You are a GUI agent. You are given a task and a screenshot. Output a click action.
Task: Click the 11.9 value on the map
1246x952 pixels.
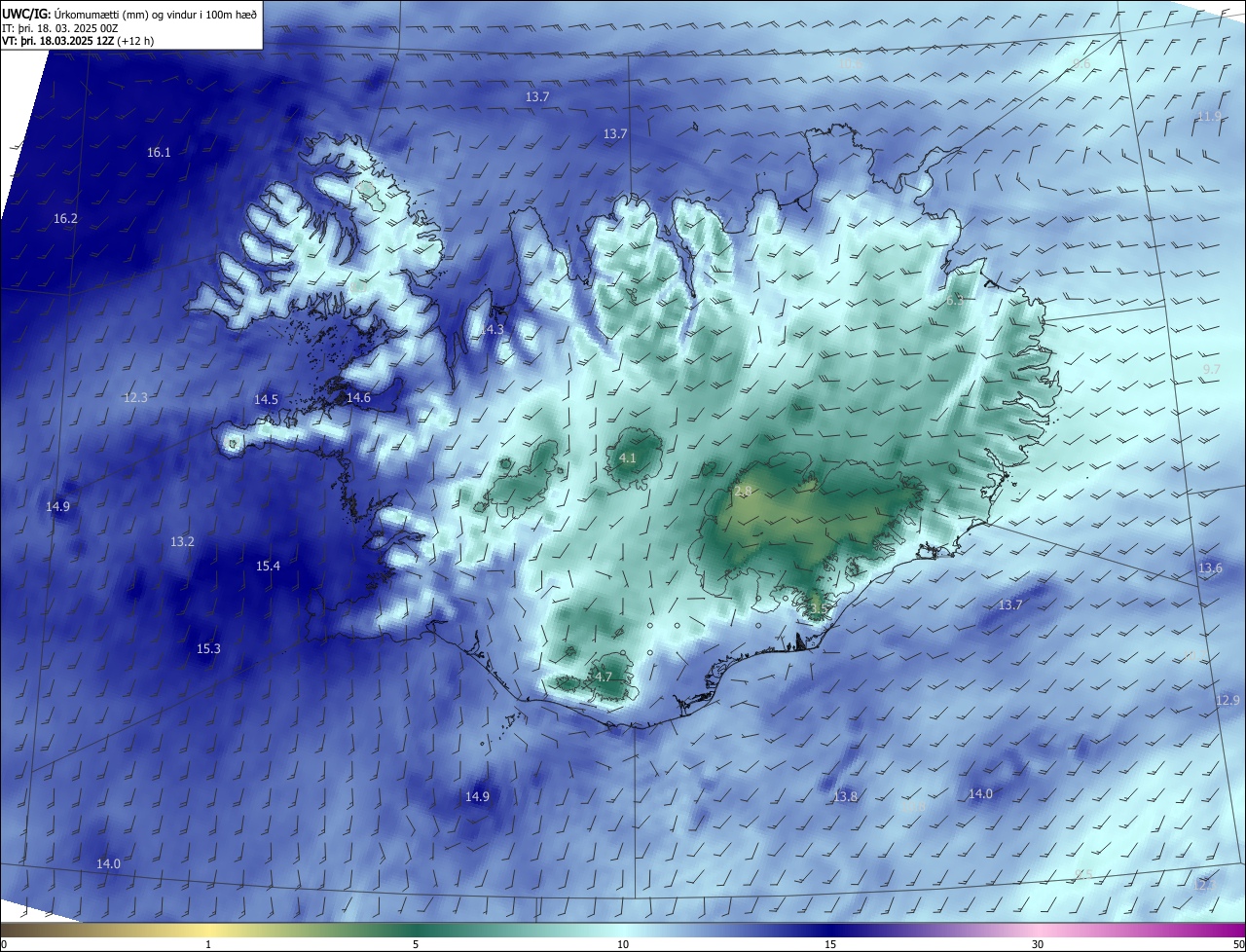pos(1209,117)
